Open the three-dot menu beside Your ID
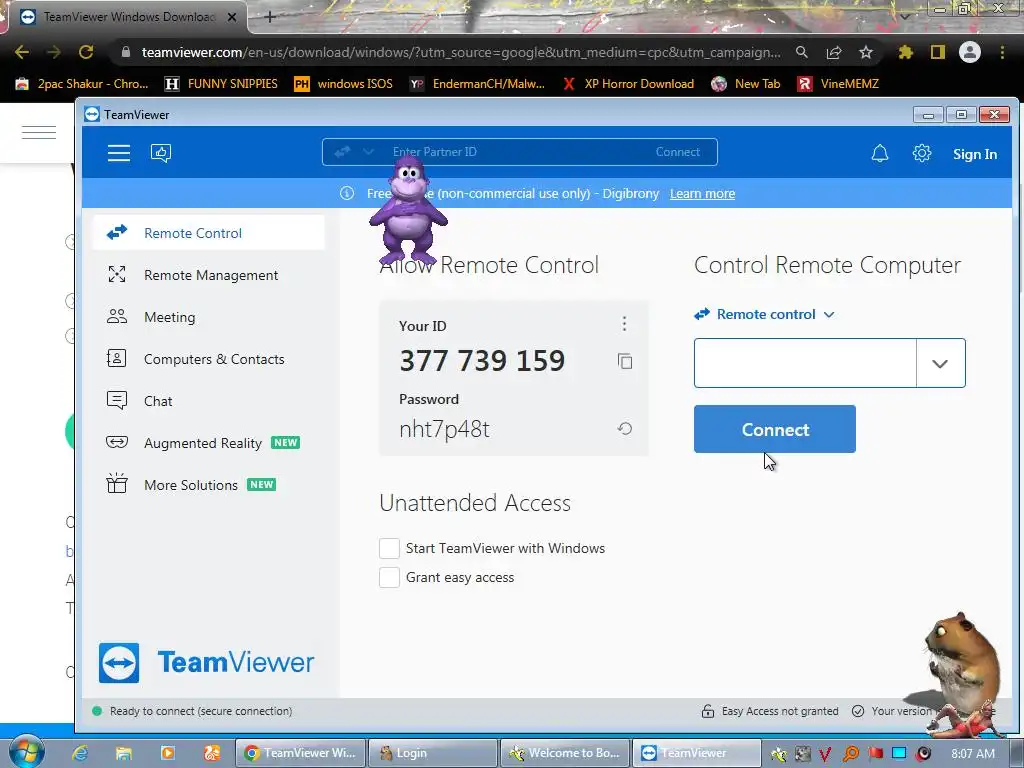 tap(624, 324)
